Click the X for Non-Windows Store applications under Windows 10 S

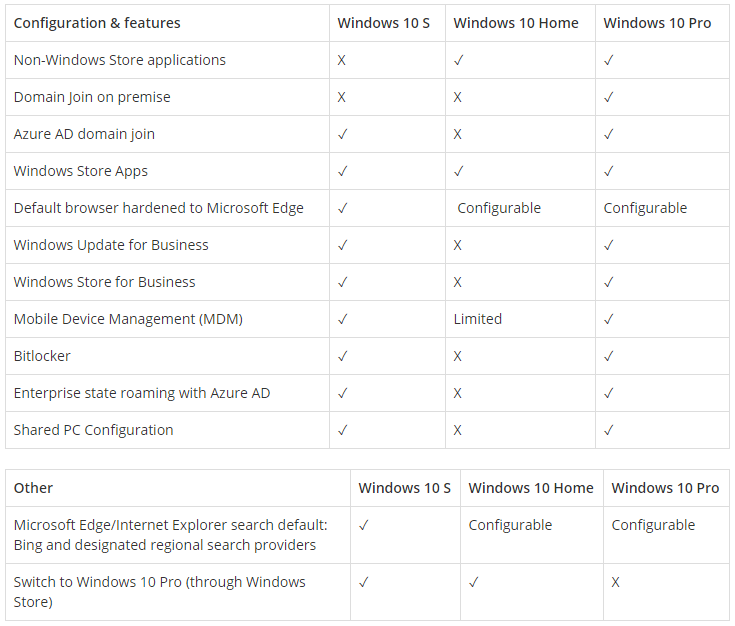342,60
